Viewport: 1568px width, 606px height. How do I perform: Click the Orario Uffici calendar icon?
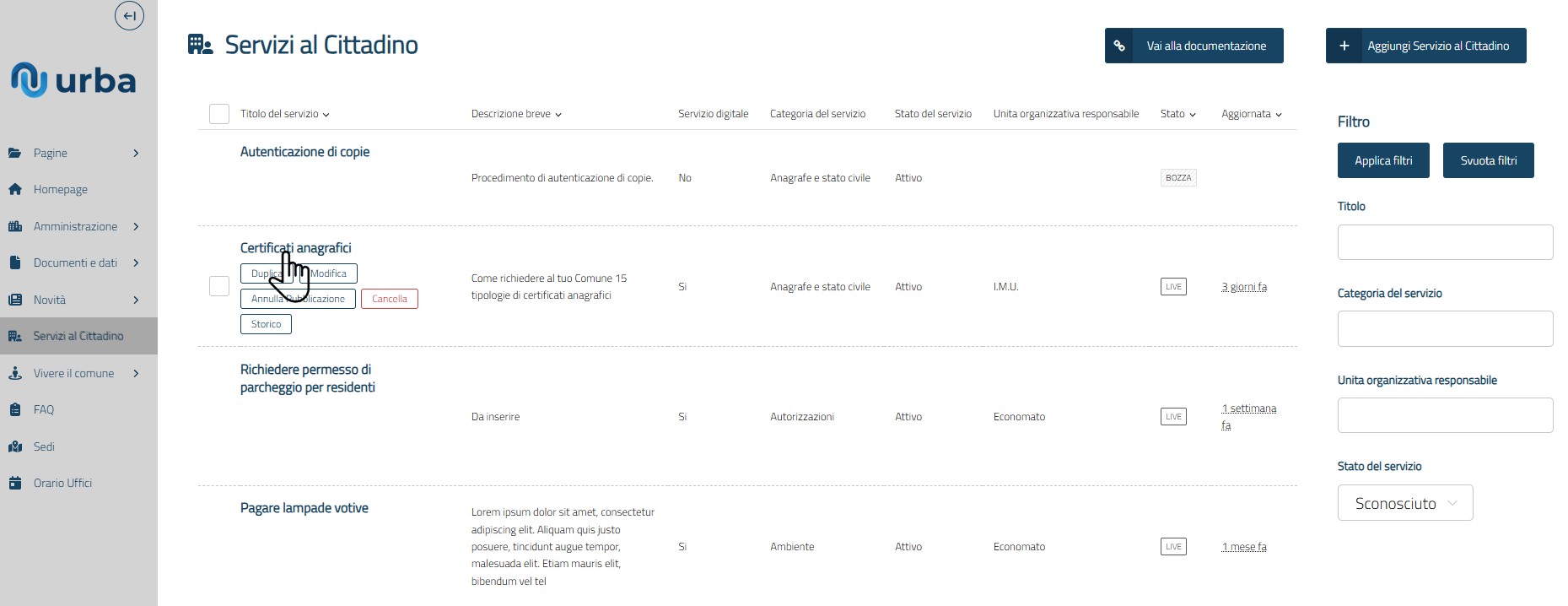click(x=15, y=484)
